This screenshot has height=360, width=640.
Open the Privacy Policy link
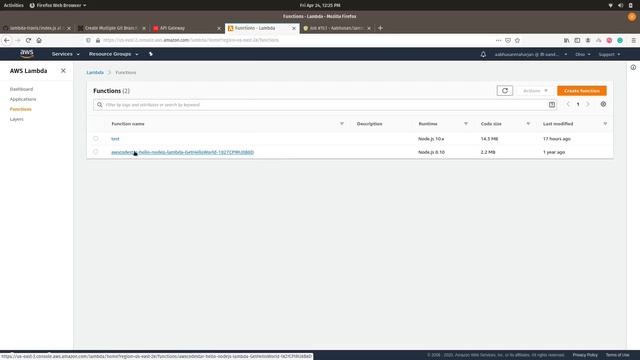click(585, 355)
